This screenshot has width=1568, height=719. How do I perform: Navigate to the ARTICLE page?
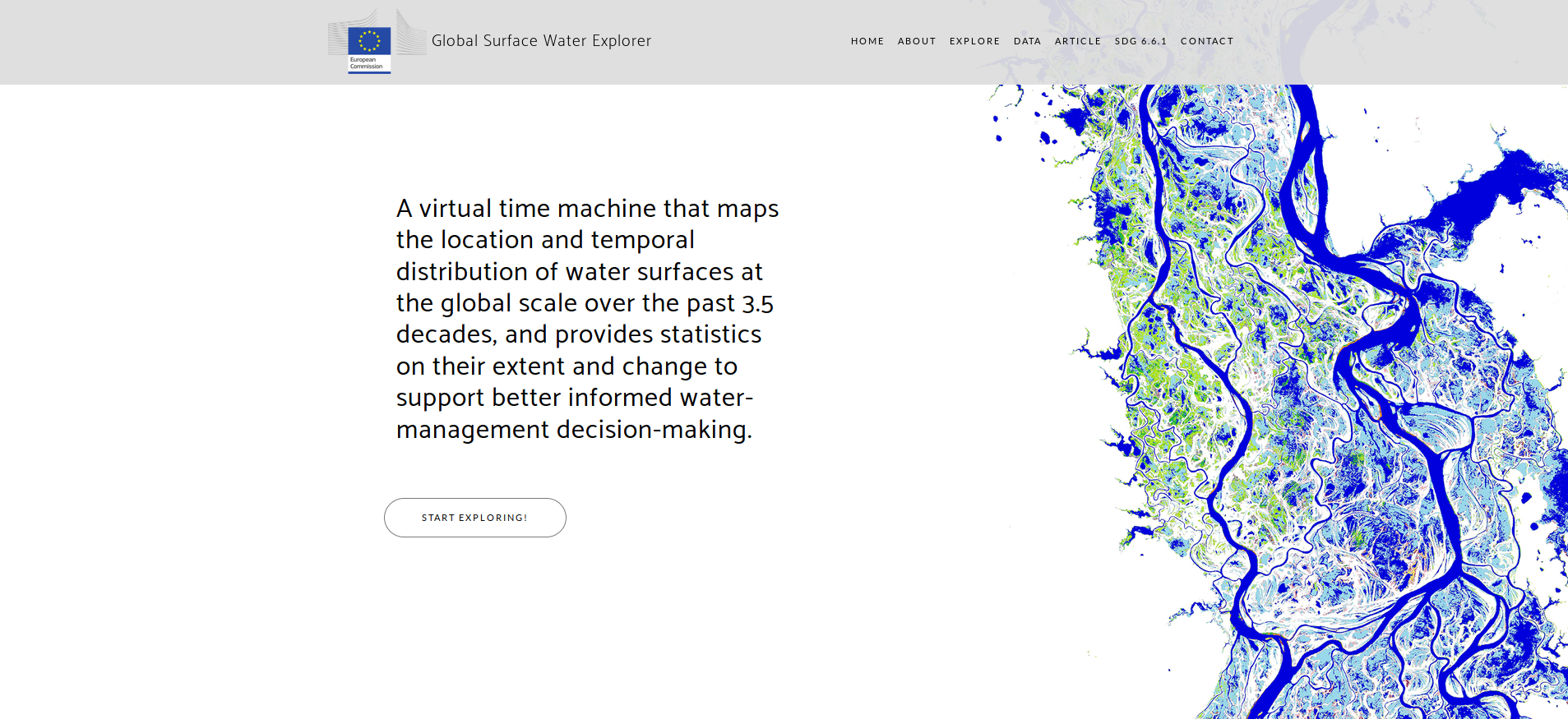(1077, 41)
